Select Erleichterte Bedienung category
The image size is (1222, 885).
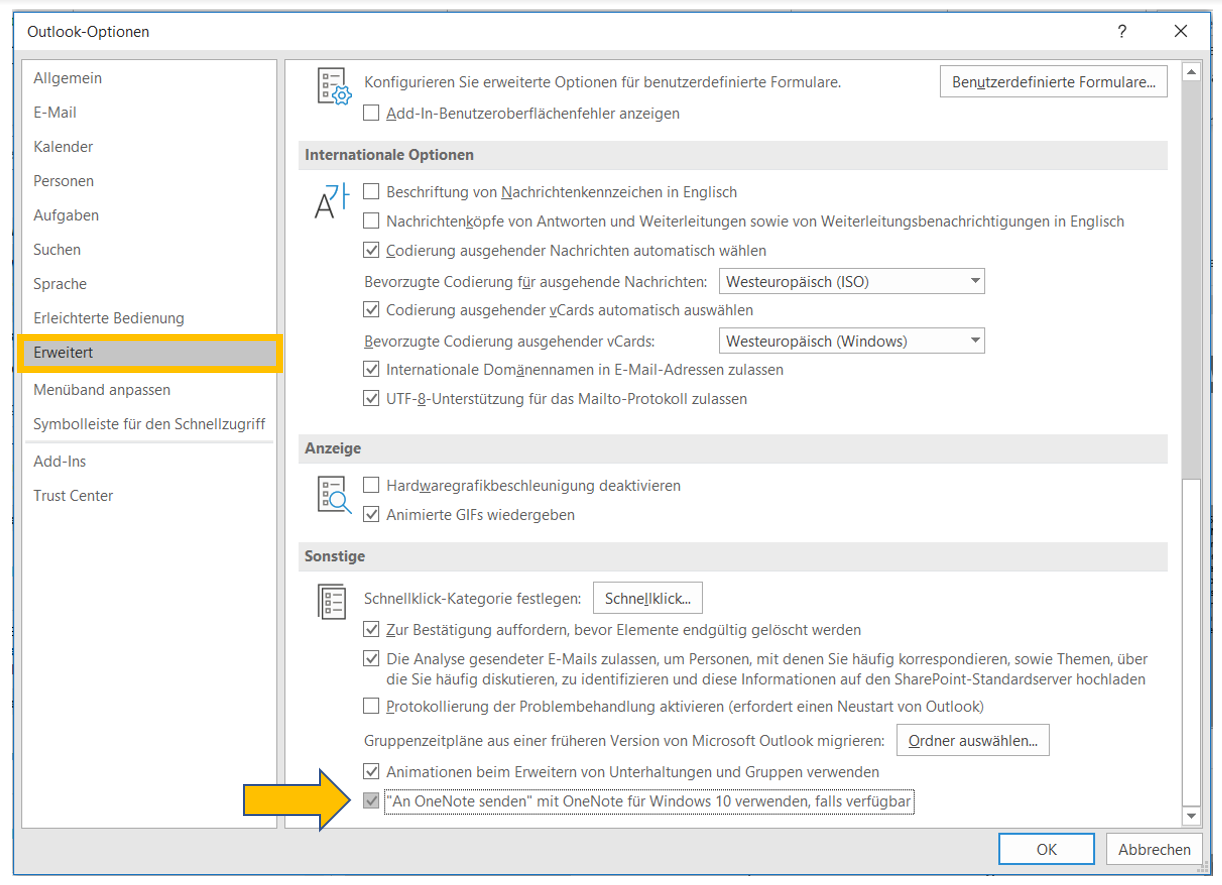click(150, 318)
